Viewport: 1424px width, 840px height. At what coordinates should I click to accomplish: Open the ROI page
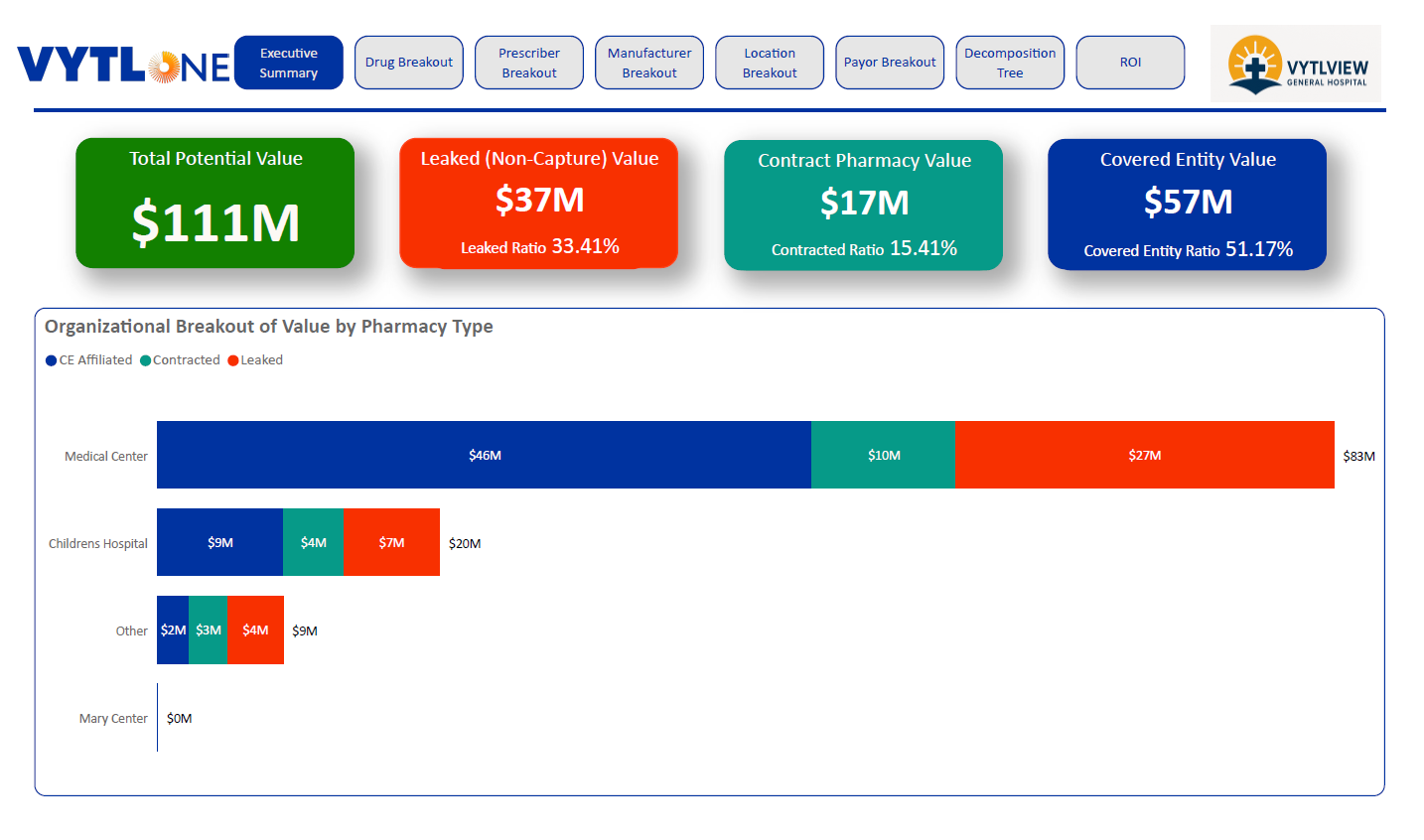[1130, 63]
